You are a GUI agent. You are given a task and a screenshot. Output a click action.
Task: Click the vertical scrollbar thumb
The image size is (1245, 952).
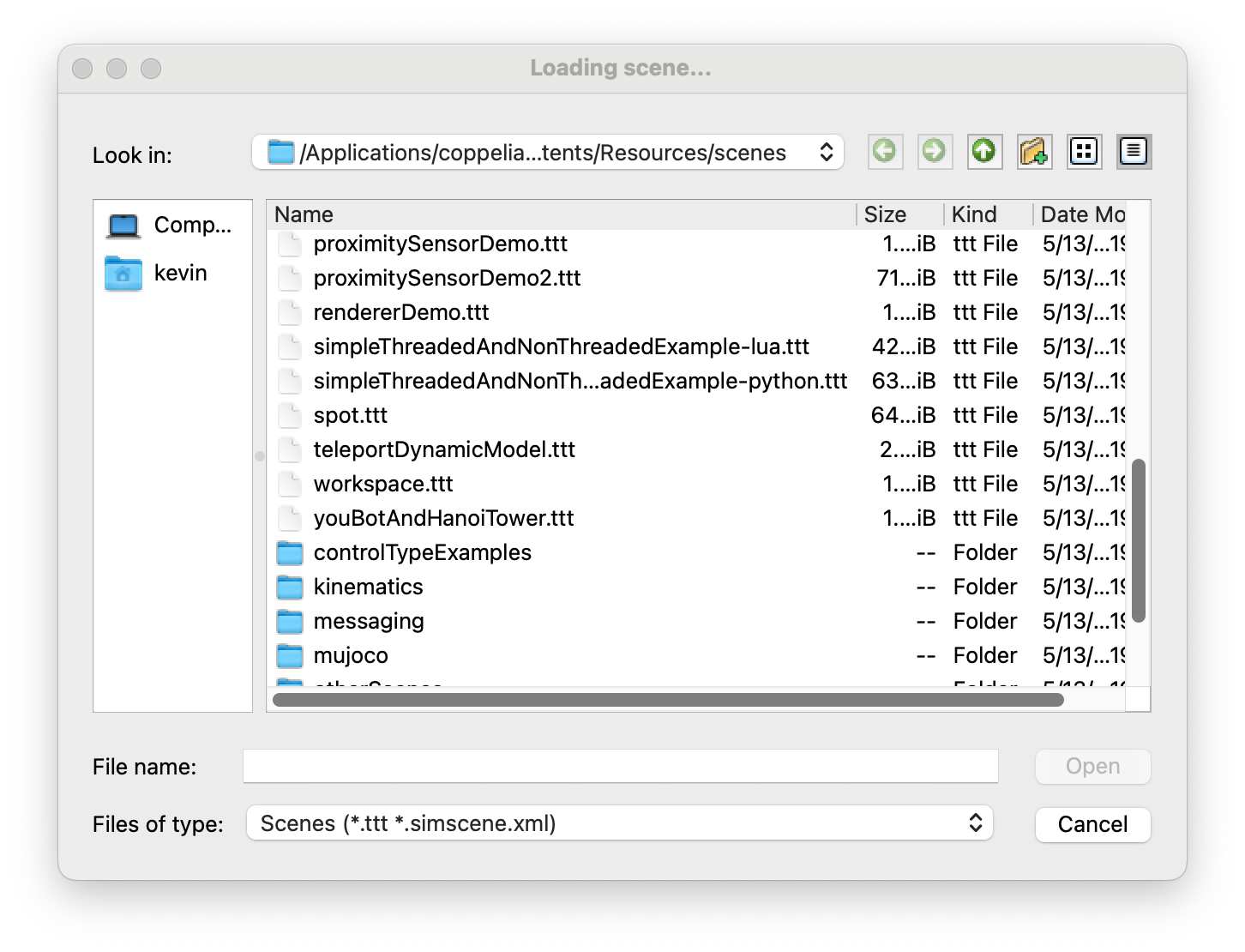[1139, 540]
